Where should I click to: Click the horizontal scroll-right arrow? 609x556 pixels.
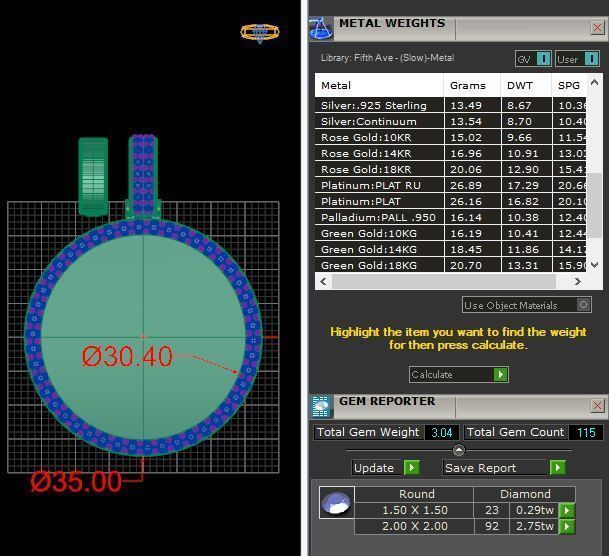tap(578, 281)
